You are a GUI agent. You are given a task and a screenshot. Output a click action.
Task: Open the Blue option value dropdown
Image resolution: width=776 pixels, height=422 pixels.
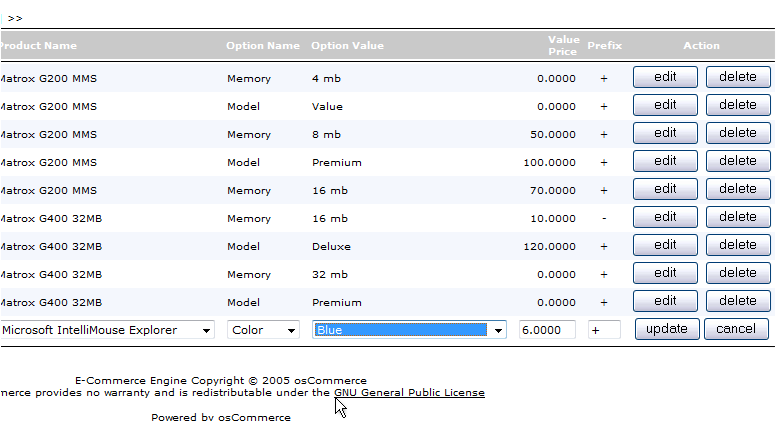pos(409,330)
